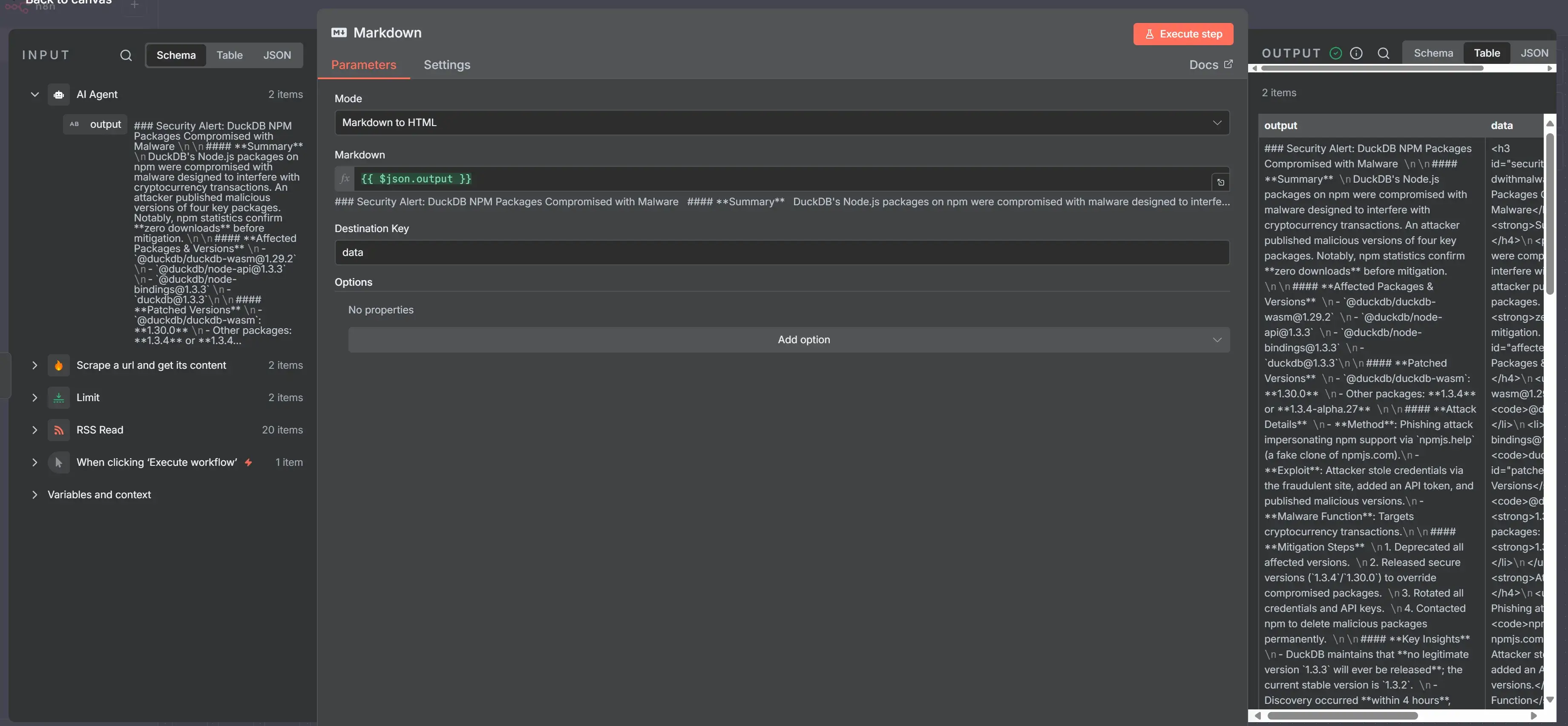Image resolution: width=1568 pixels, height=726 pixels.
Task: Switch the Input view to JSON
Action: [277, 55]
